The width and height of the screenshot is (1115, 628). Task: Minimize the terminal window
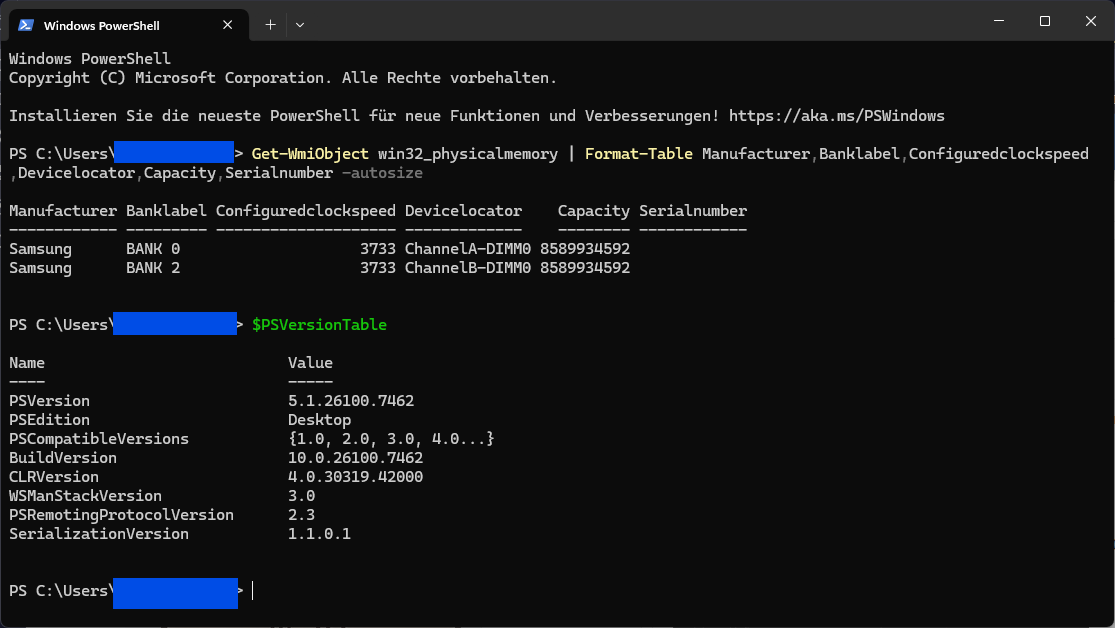pyautogui.click(x=998, y=21)
